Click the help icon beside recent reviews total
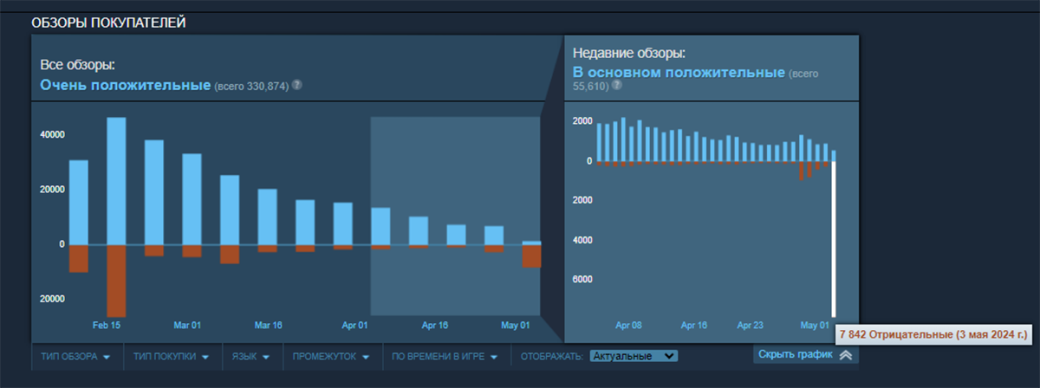Screen dimensions: 1040x388 [x=618, y=86]
